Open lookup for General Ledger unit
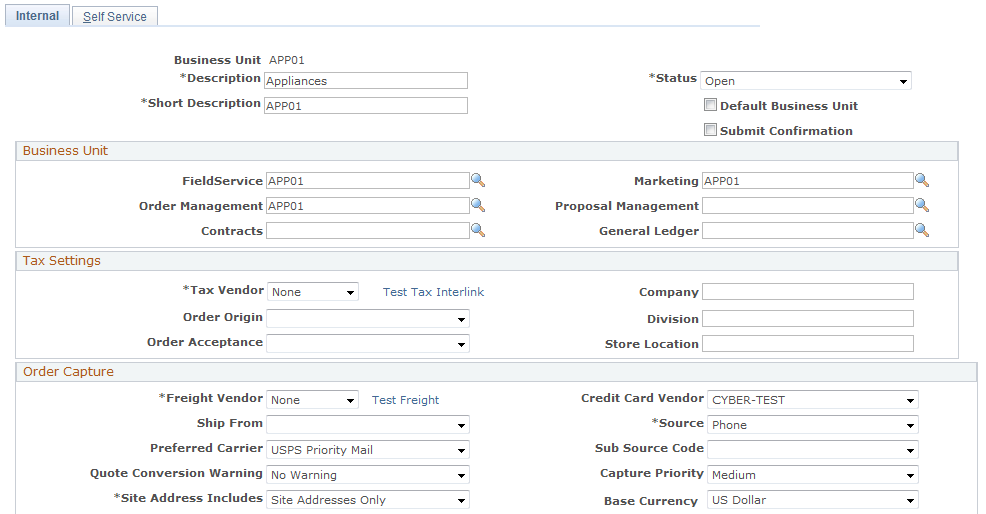 tap(922, 230)
